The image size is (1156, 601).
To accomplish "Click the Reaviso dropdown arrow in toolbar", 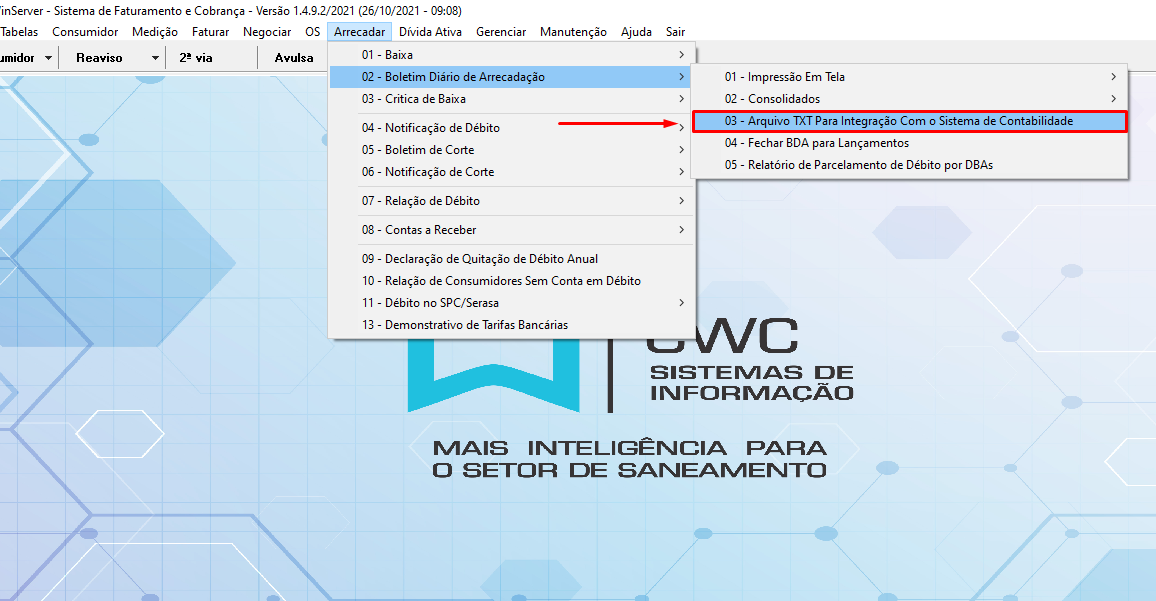I will click(155, 58).
